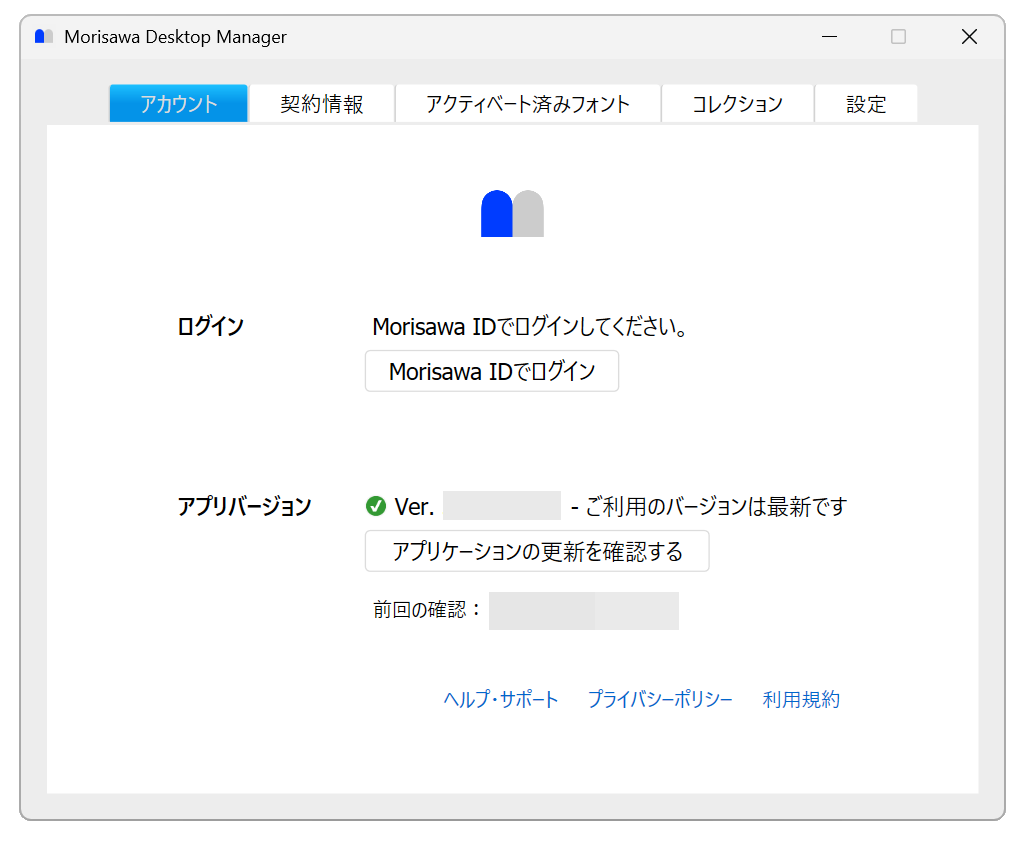Open the プライバシーポリシー link
The height and width of the screenshot is (842, 1022).
coord(660,699)
